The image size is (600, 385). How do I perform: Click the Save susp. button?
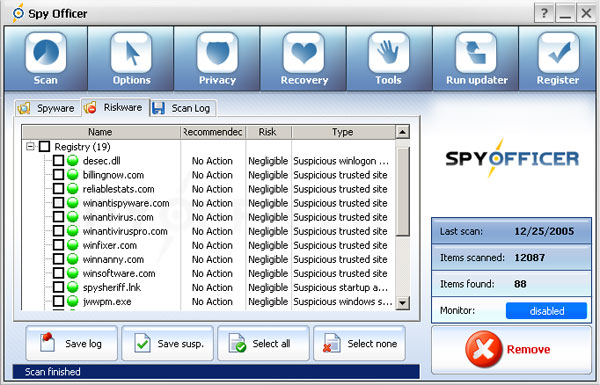coord(168,343)
